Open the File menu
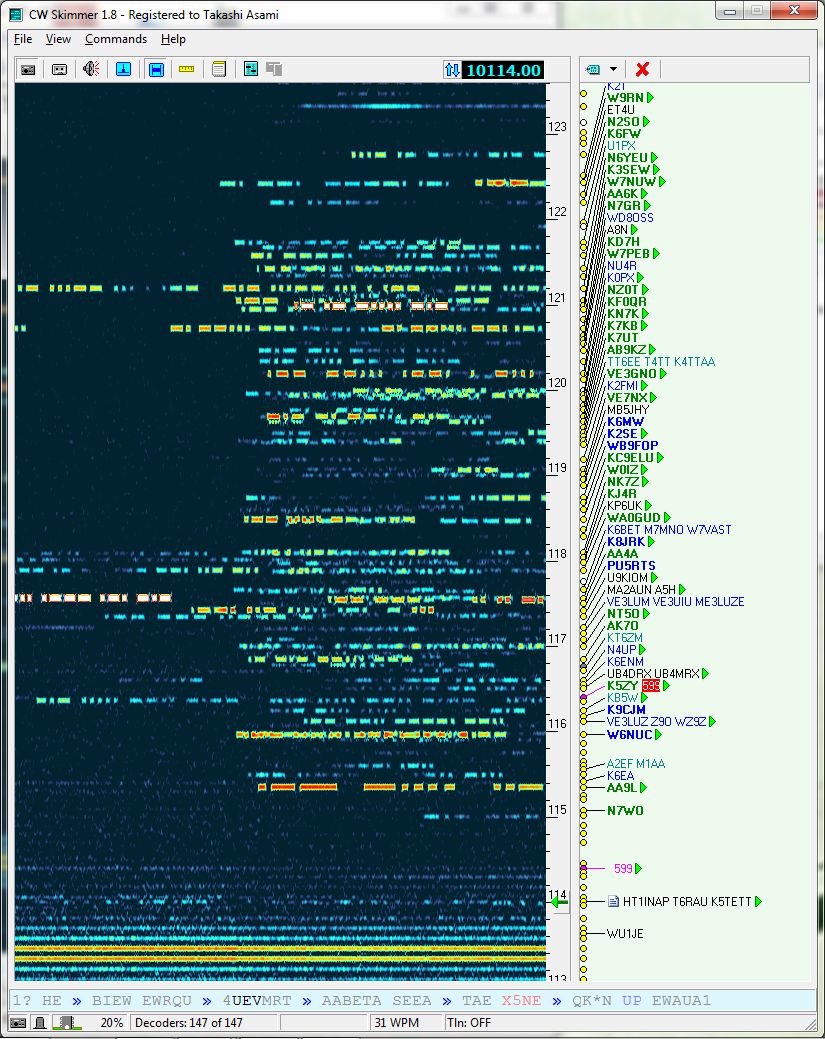 22,39
